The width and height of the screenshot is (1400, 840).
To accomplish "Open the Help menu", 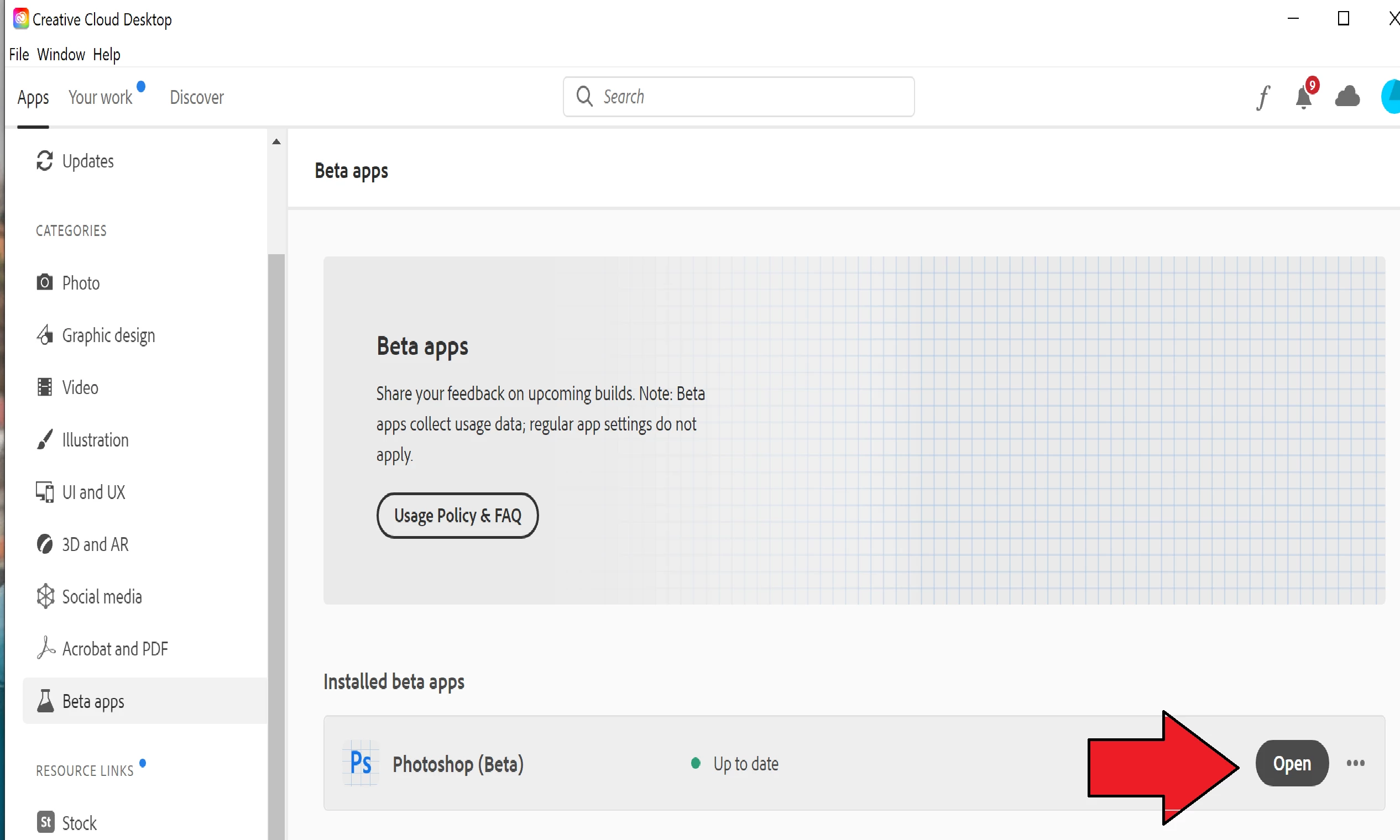I will click(x=107, y=54).
